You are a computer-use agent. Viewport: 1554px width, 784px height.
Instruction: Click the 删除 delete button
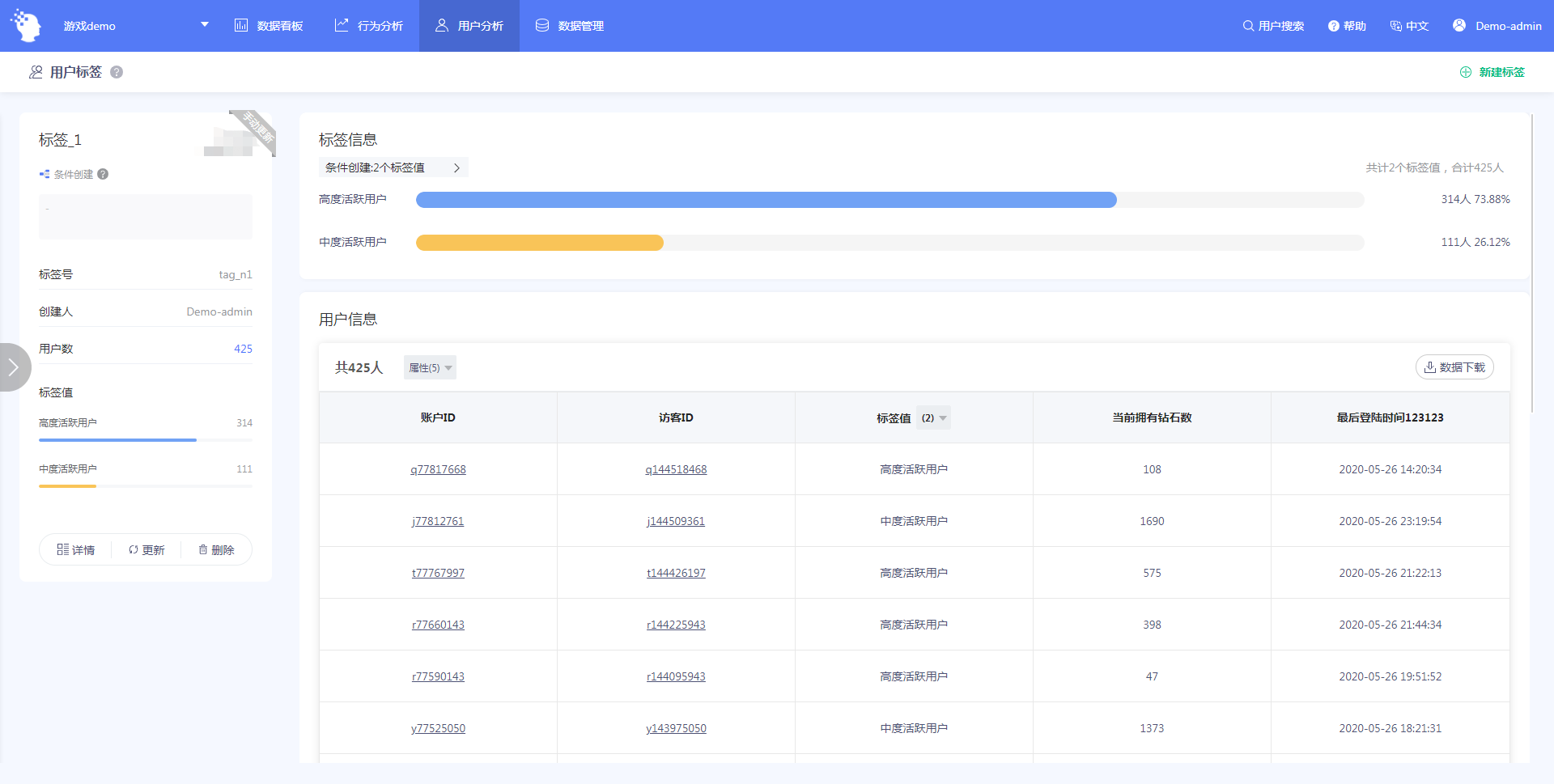pyautogui.click(x=216, y=549)
